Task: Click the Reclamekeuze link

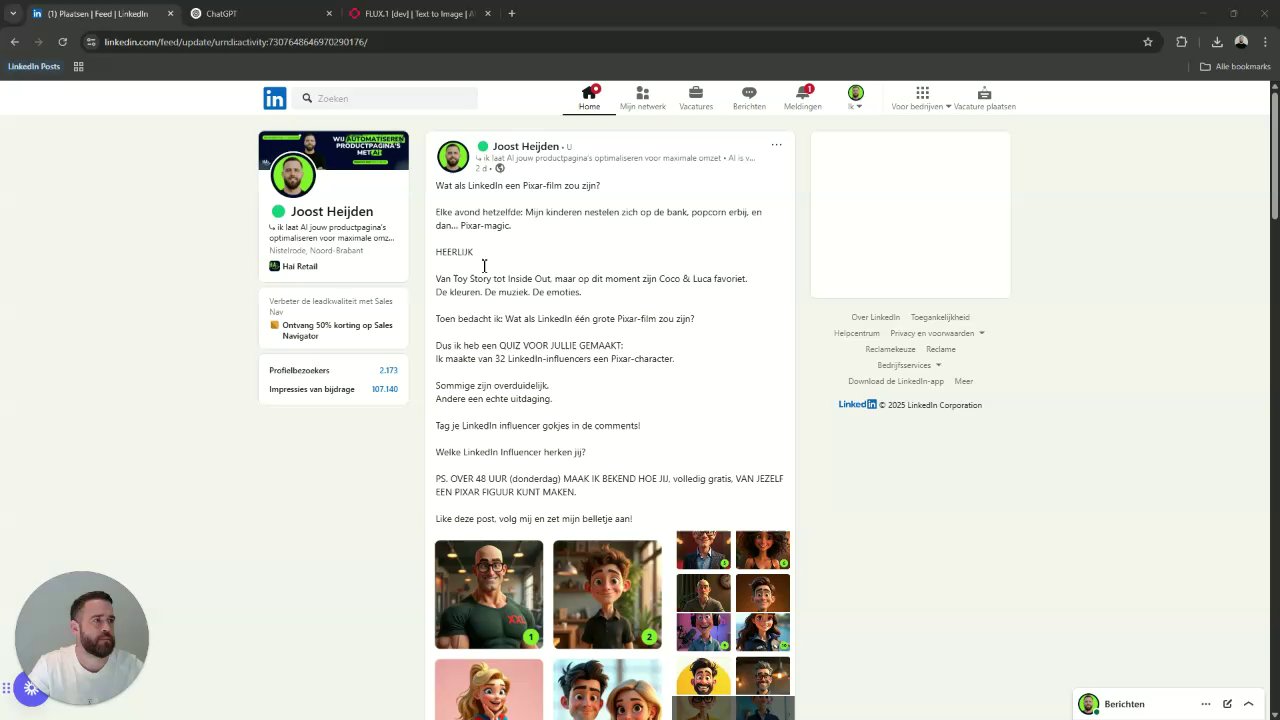Action: pyautogui.click(x=890, y=349)
